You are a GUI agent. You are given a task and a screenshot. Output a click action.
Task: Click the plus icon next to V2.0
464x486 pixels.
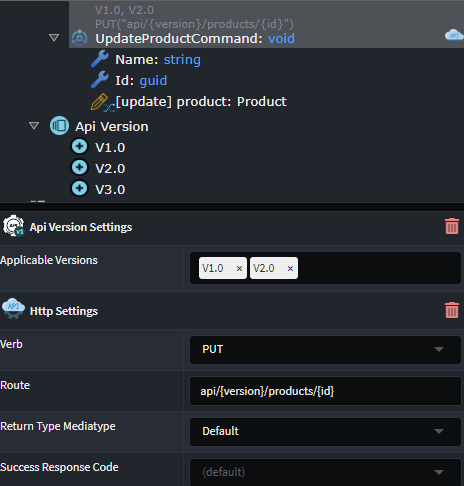79,168
